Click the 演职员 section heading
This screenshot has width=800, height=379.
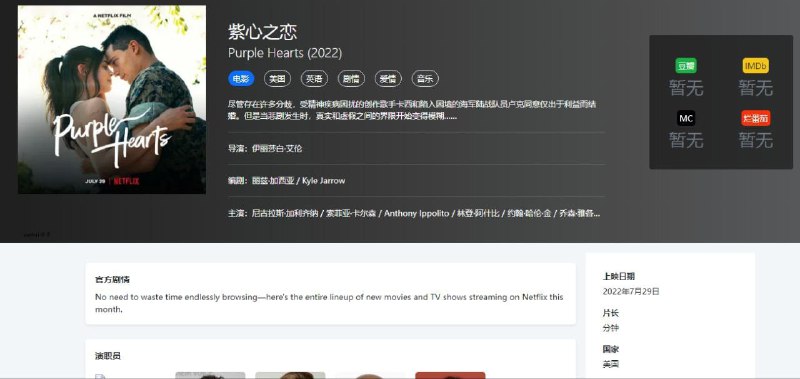pos(108,356)
